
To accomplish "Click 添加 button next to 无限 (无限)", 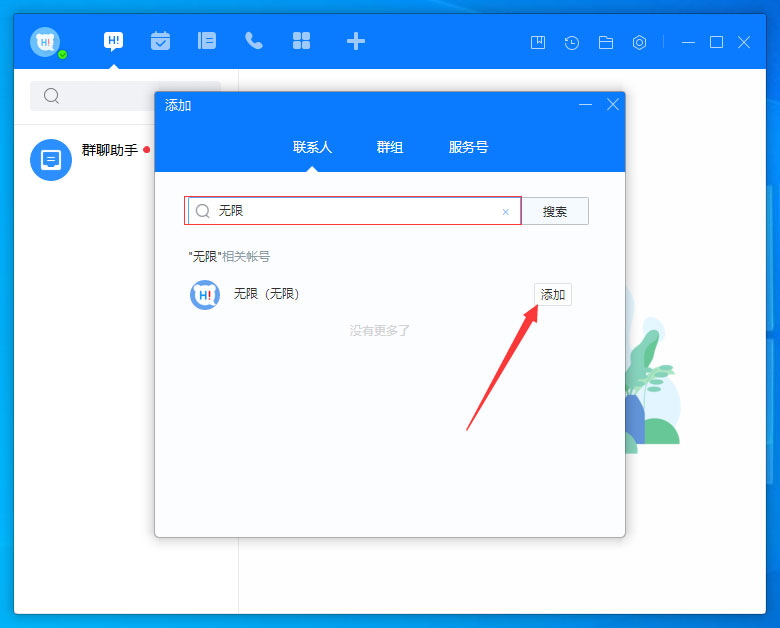I will [553, 295].
